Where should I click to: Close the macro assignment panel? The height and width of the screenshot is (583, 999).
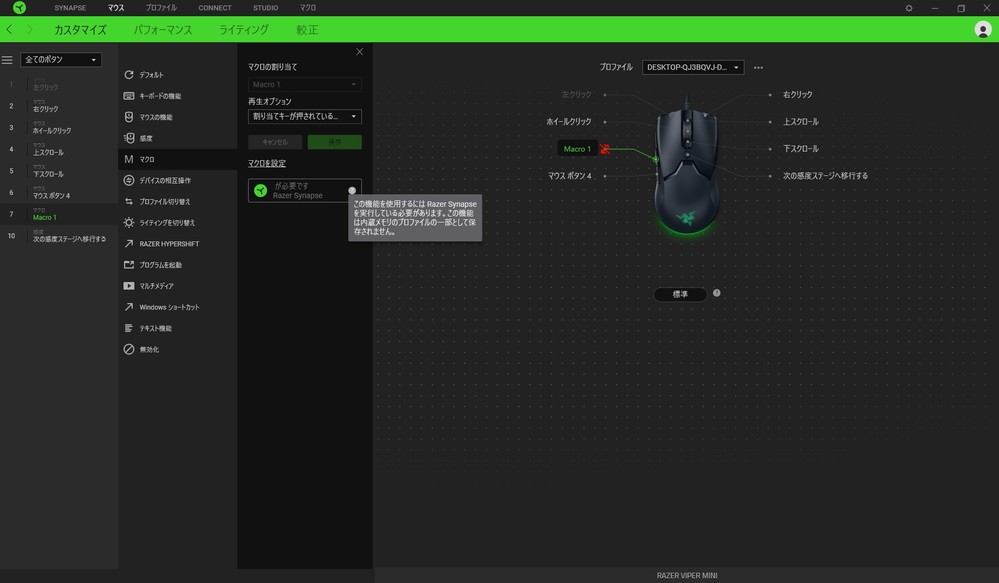tap(359, 52)
